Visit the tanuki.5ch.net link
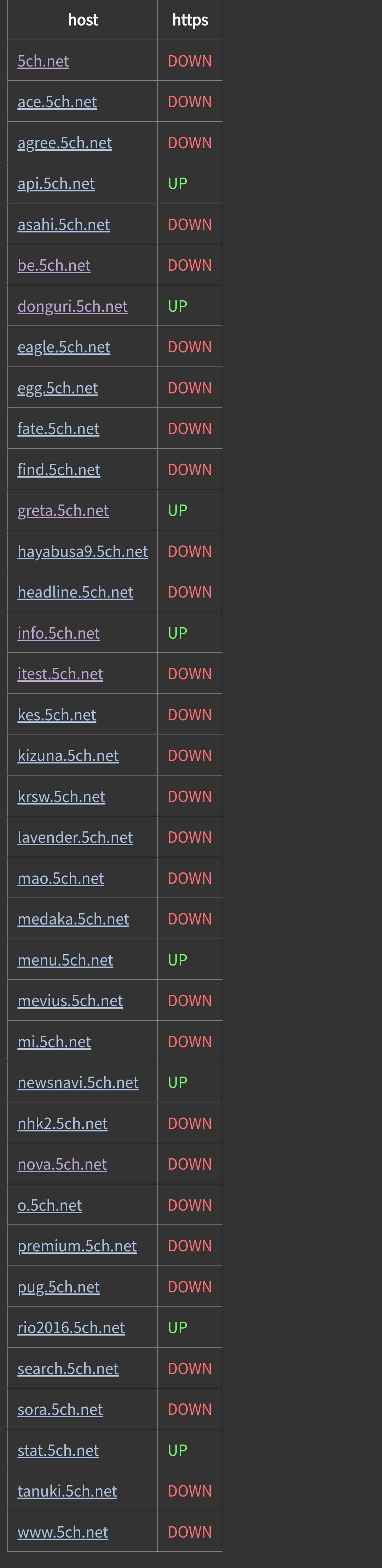This screenshot has height=1568, width=382. [67, 1491]
